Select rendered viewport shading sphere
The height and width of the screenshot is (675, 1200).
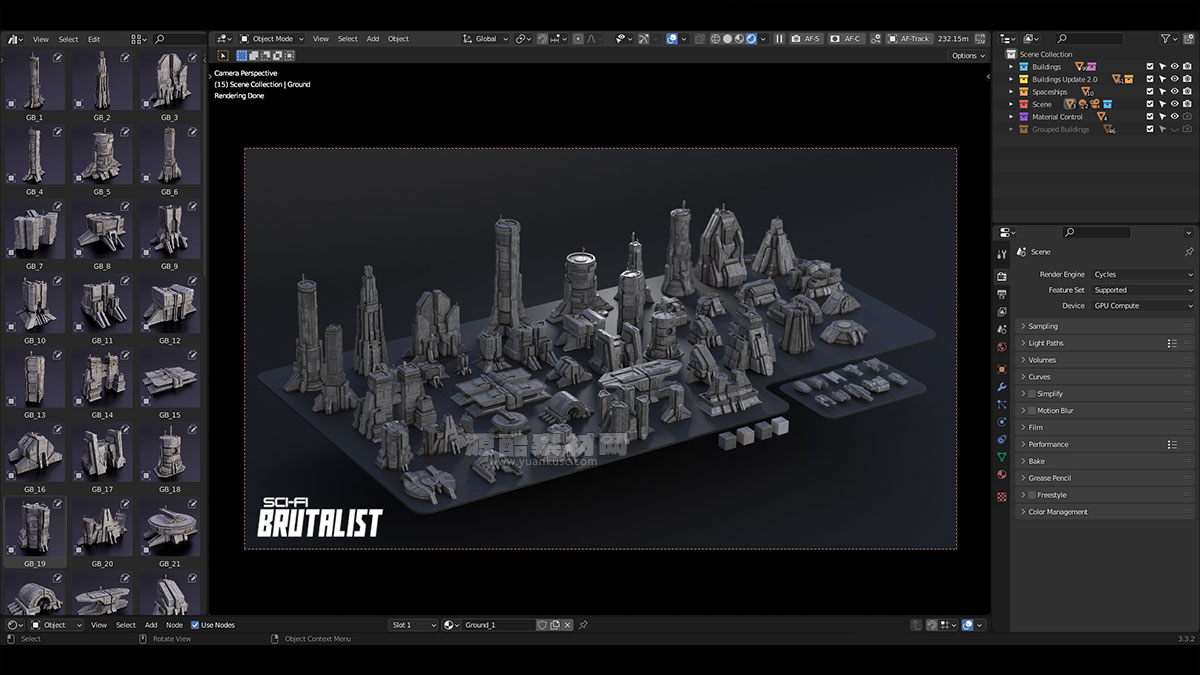tap(750, 38)
